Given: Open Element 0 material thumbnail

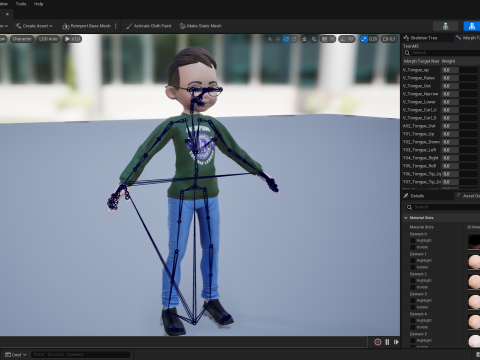Looking at the screenshot, I should (474, 241).
